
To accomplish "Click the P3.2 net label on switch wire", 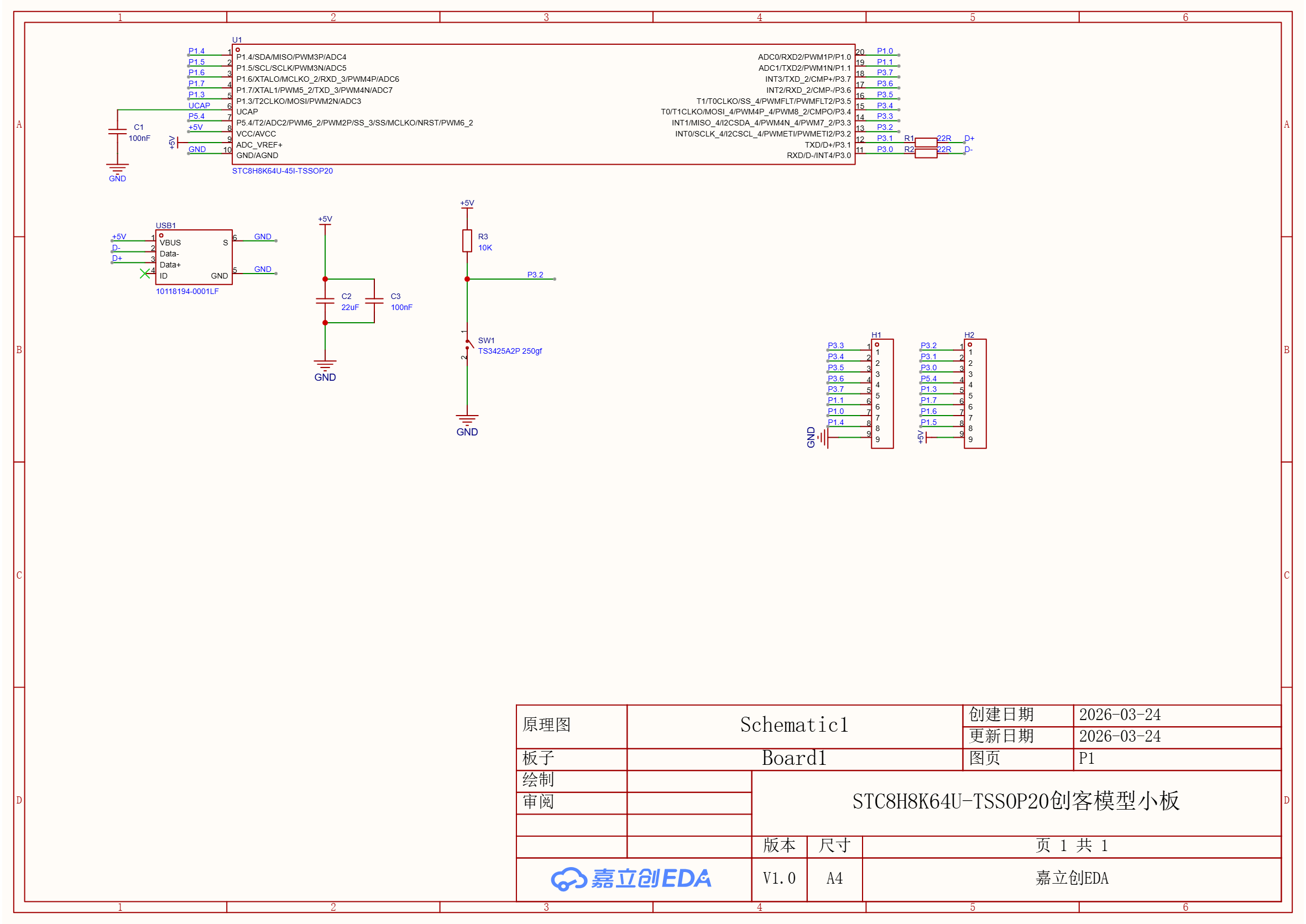I will 535,275.
